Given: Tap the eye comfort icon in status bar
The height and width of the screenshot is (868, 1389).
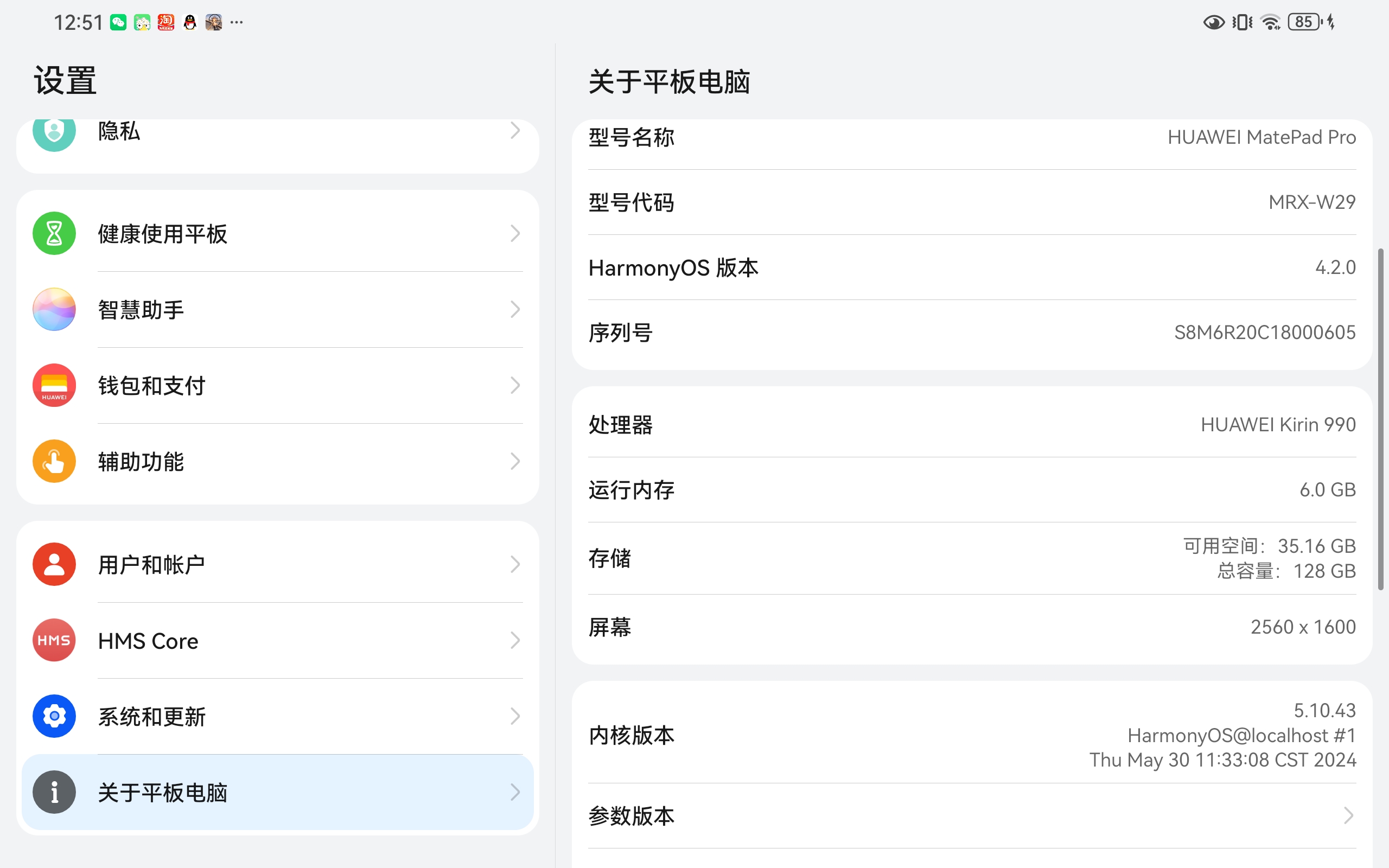Looking at the screenshot, I should pos(1214,22).
